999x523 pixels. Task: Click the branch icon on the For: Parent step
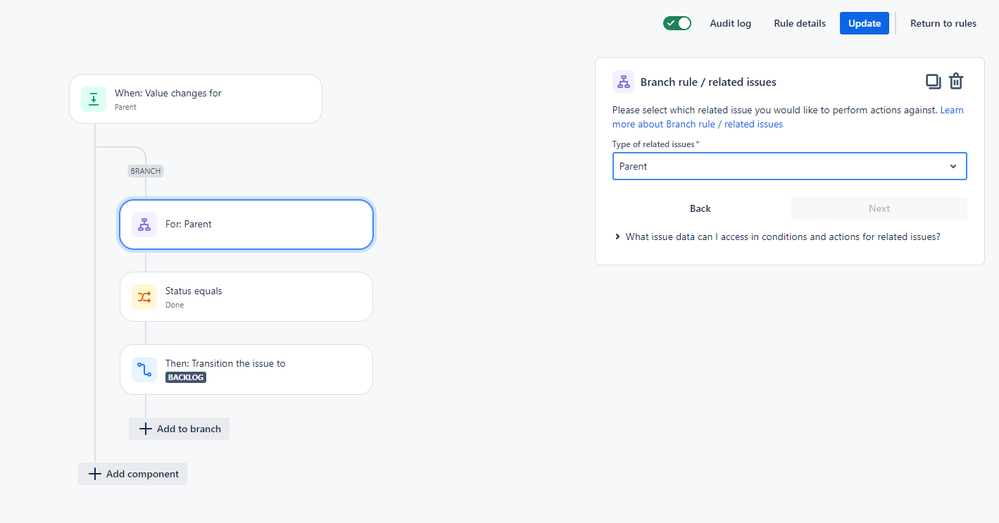click(144, 224)
